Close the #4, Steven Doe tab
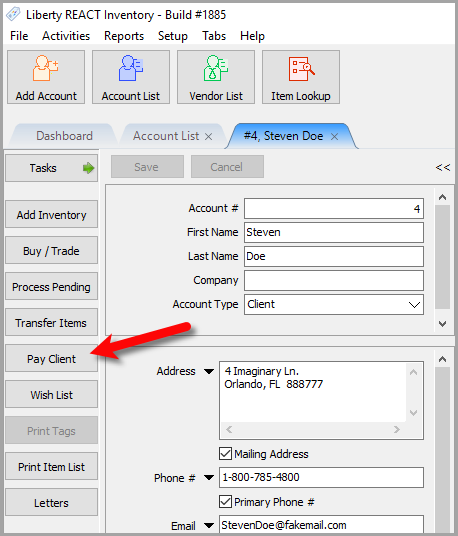Image resolution: width=458 pixels, height=536 pixels. click(x=335, y=137)
